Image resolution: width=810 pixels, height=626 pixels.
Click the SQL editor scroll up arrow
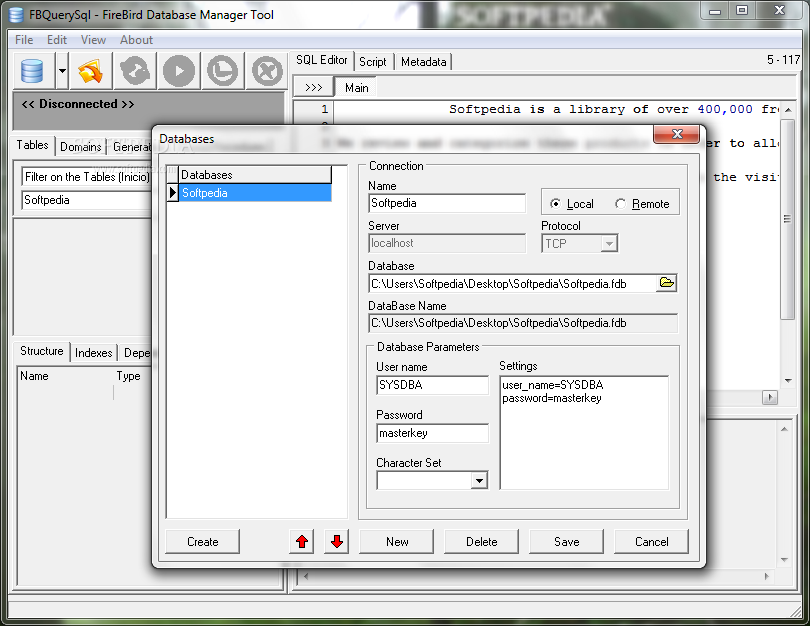(x=788, y=109)
